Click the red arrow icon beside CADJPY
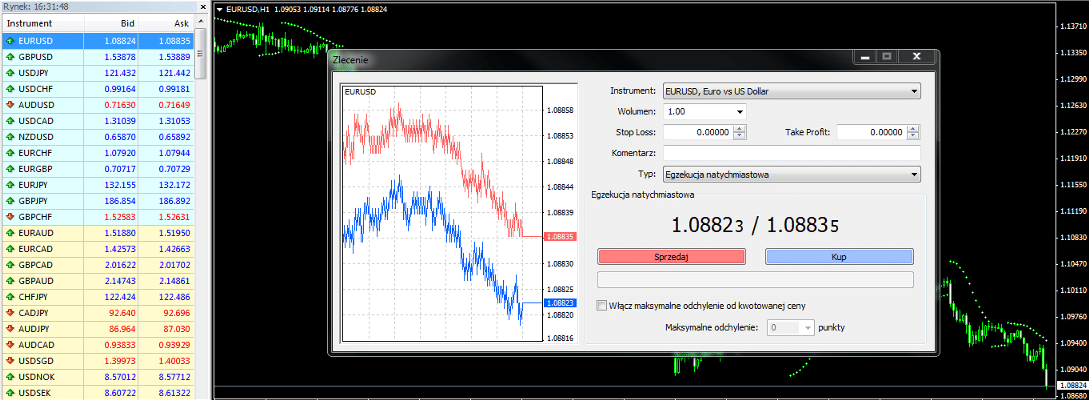This screenshot has width=1089, height=400. pos(10,313)
